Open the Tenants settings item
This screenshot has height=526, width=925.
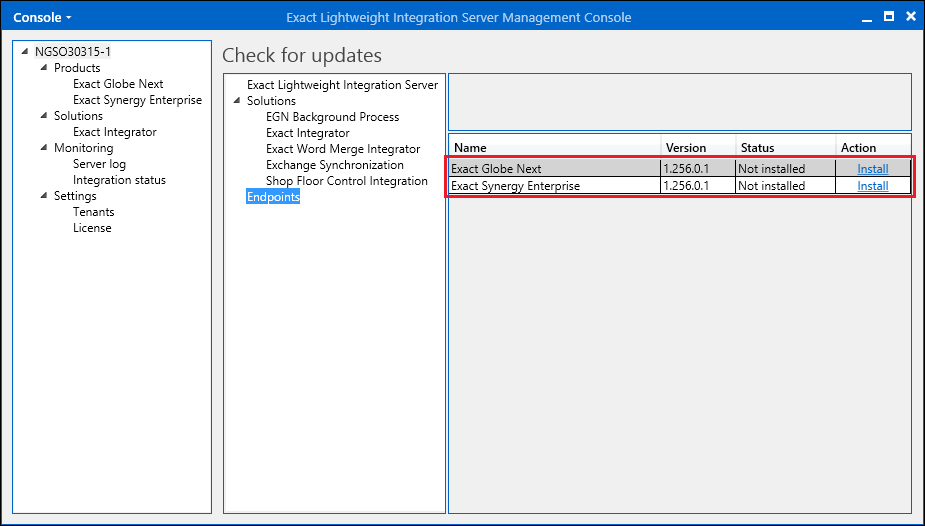tap(93, 212)
